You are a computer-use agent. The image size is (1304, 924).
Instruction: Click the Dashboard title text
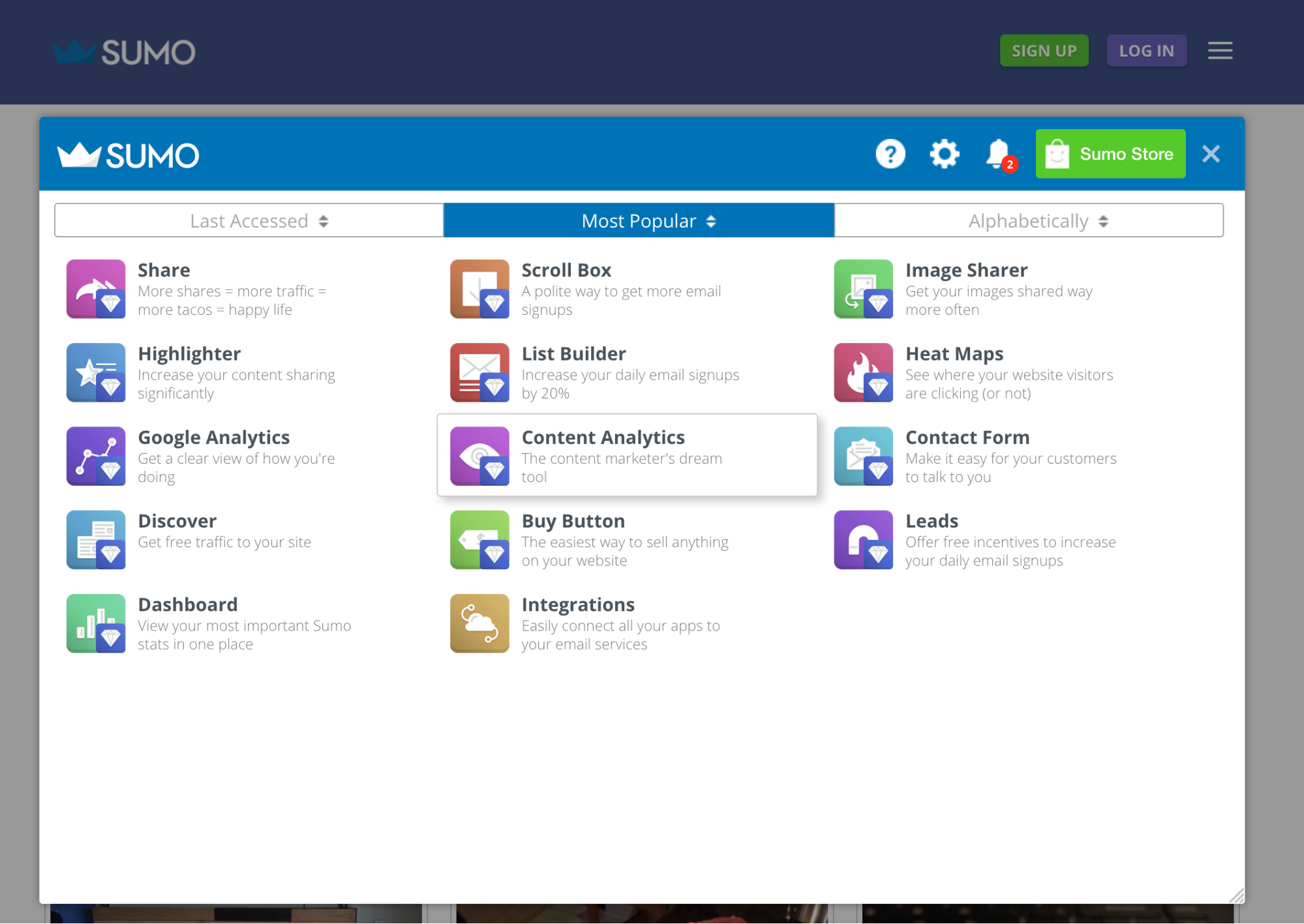pos(187,604)
